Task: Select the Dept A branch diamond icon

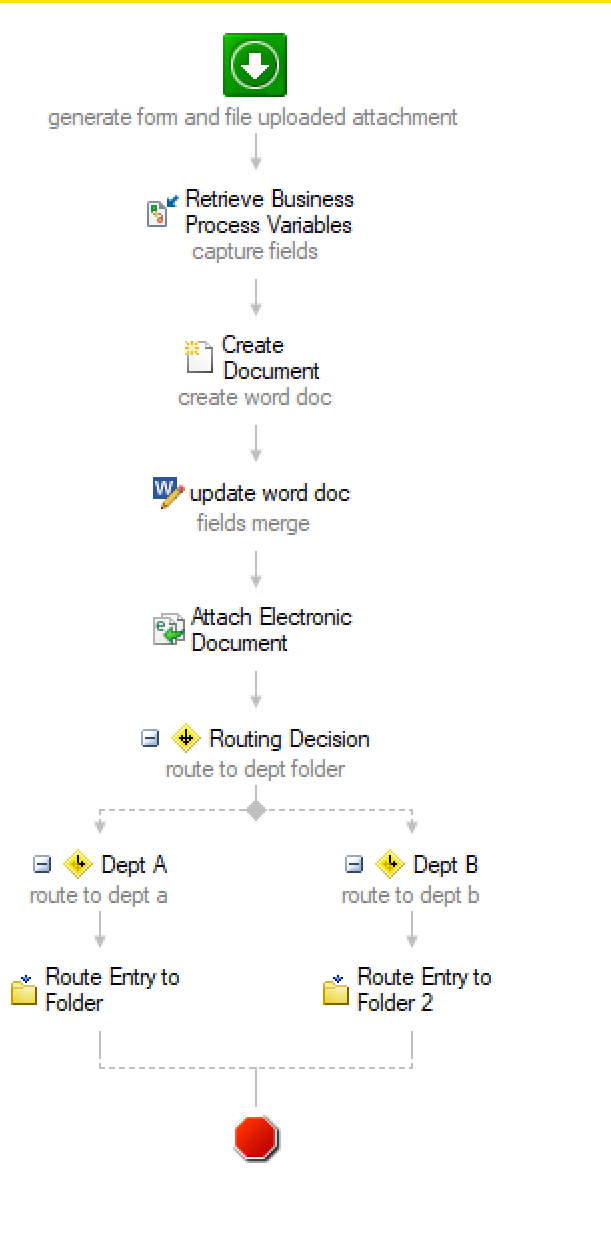Action: pyautogui.click(x=77, y=864)
